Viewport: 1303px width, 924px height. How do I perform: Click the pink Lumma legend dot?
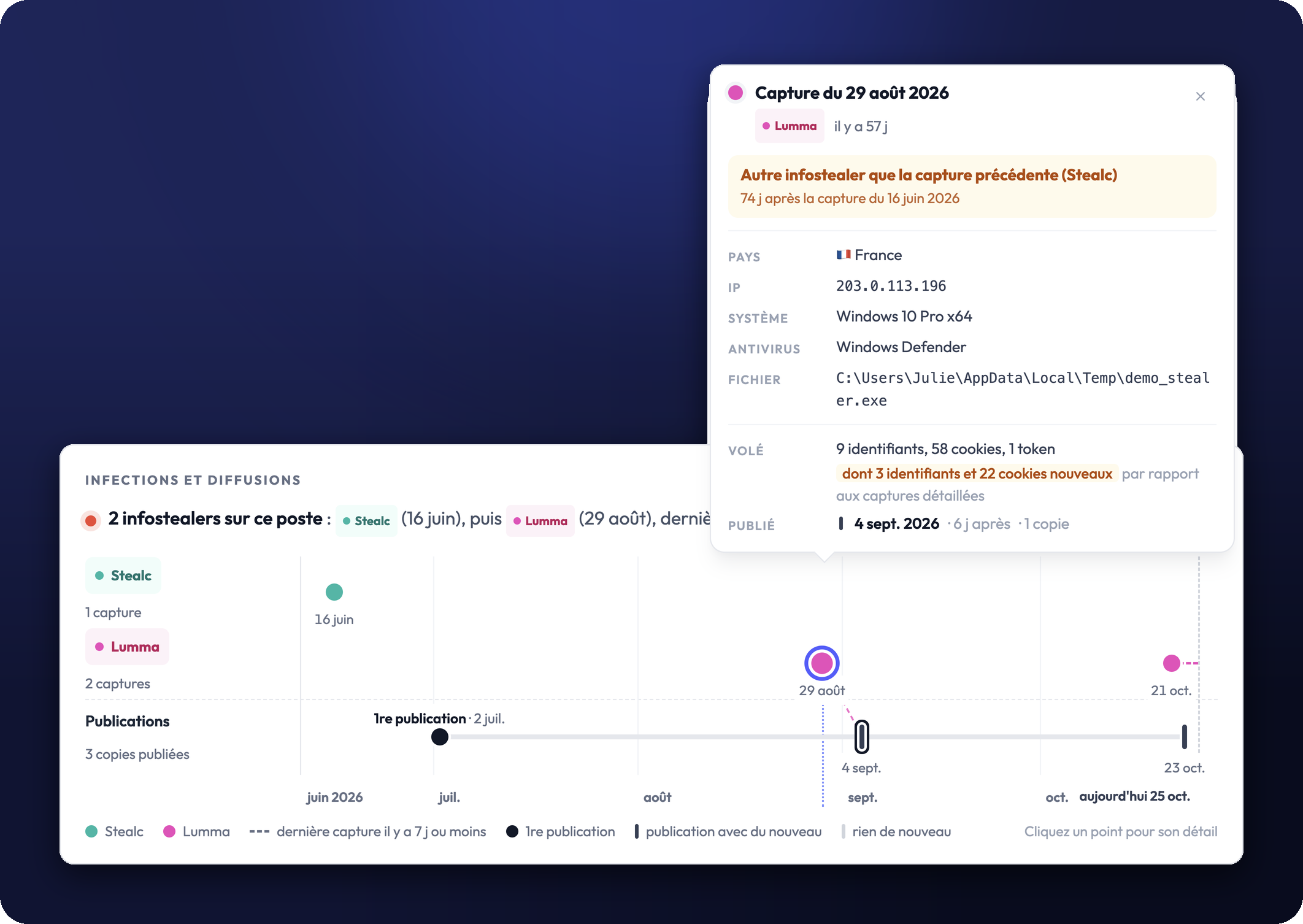point(169,831)
